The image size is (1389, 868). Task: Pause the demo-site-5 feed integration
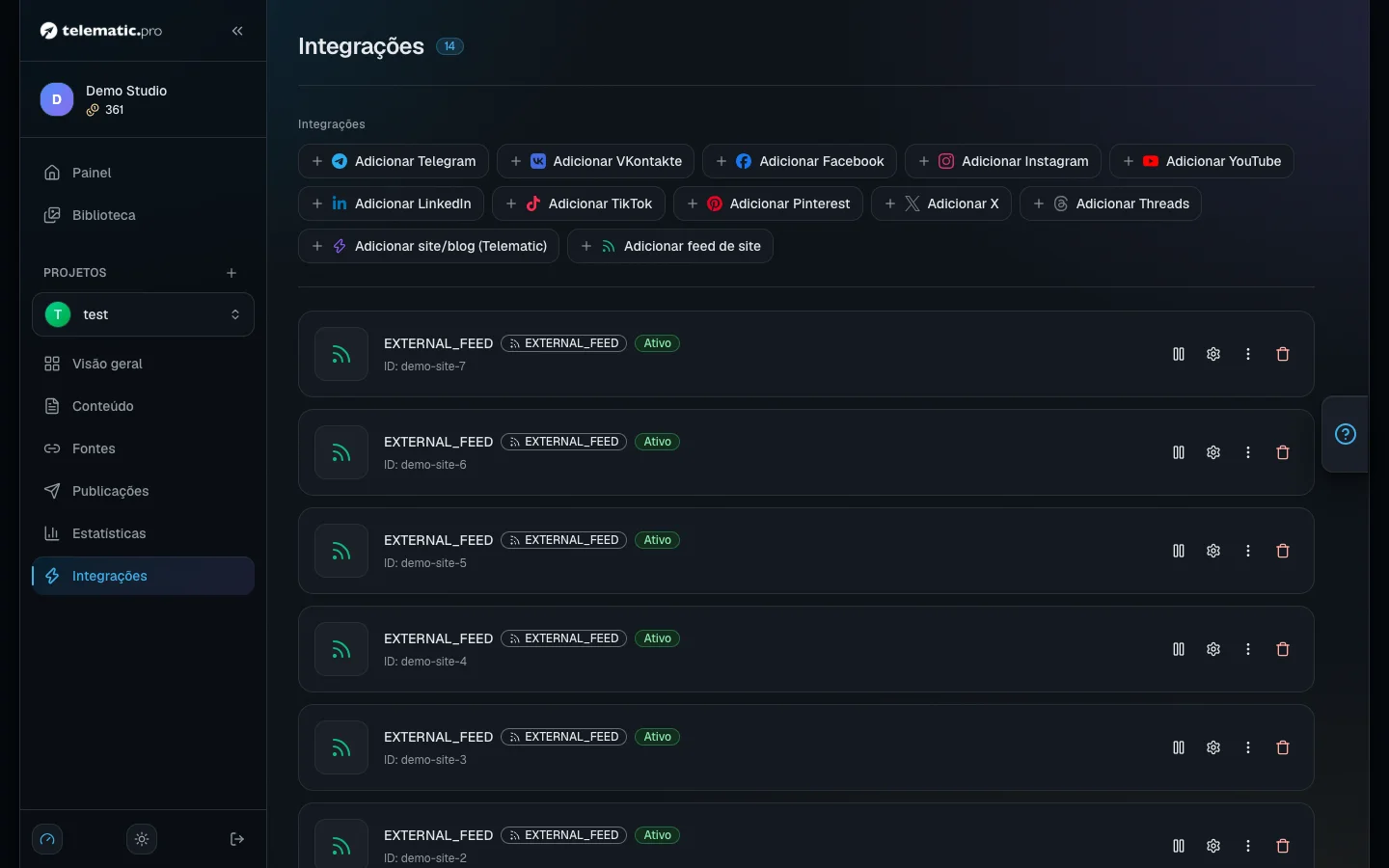click(1179, 551)
